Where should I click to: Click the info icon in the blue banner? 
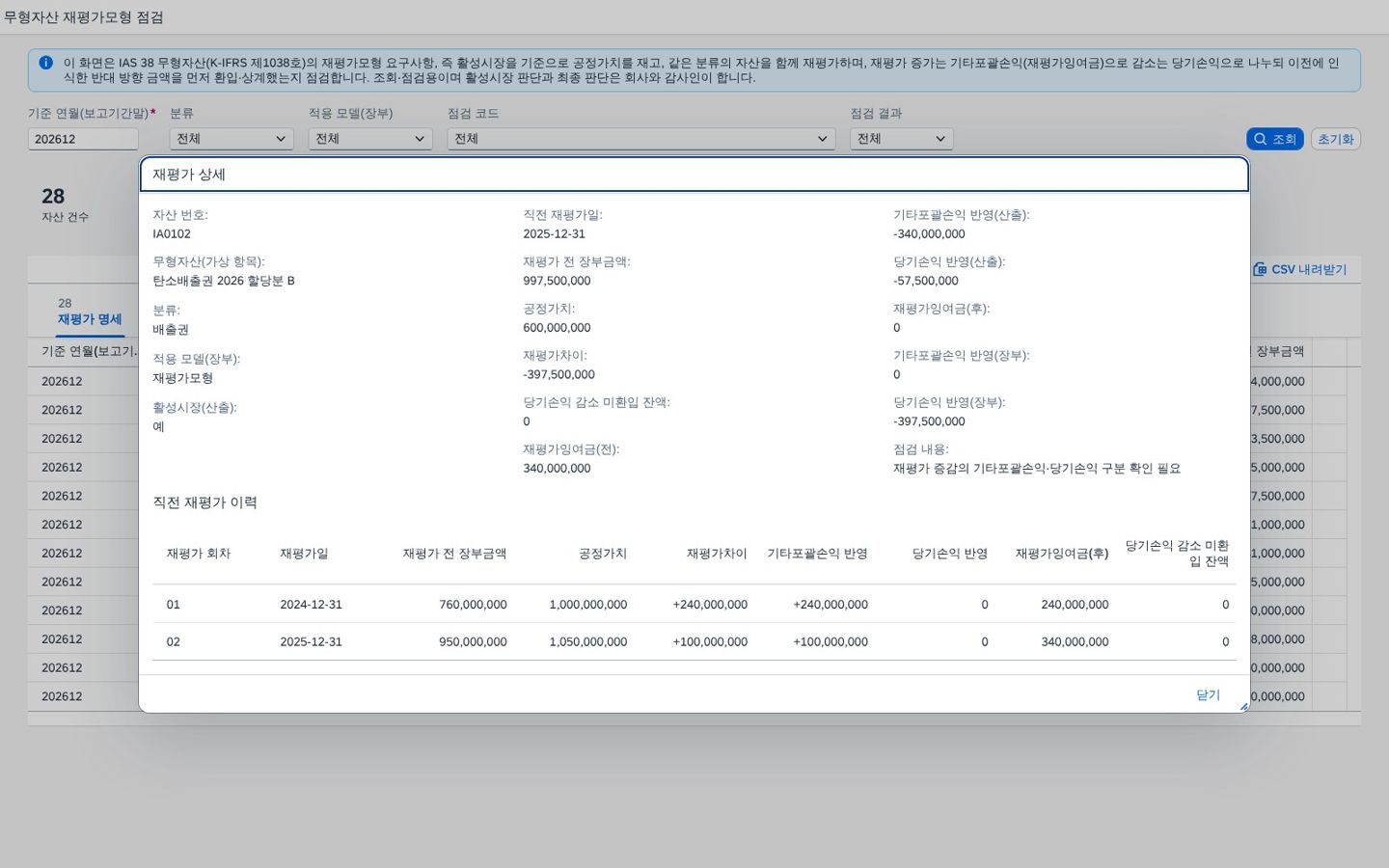45,63
